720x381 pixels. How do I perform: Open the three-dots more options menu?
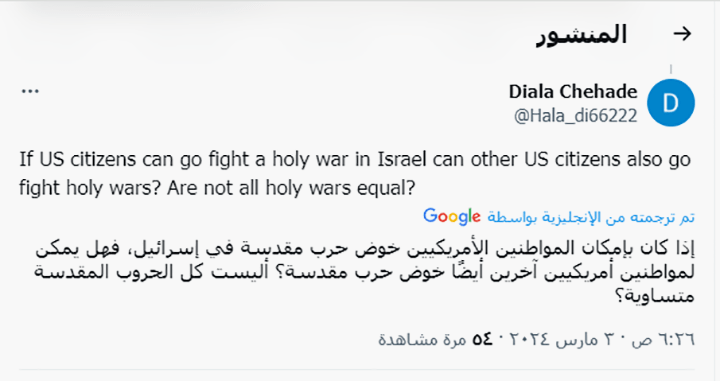30,91
